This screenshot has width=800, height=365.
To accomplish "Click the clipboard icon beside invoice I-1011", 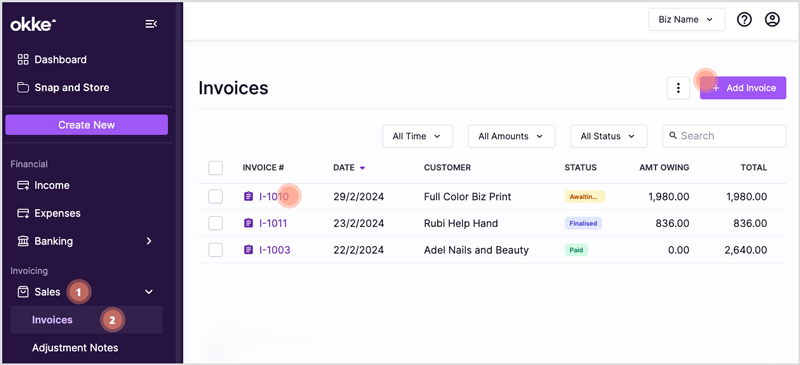I will click(248, 223).
